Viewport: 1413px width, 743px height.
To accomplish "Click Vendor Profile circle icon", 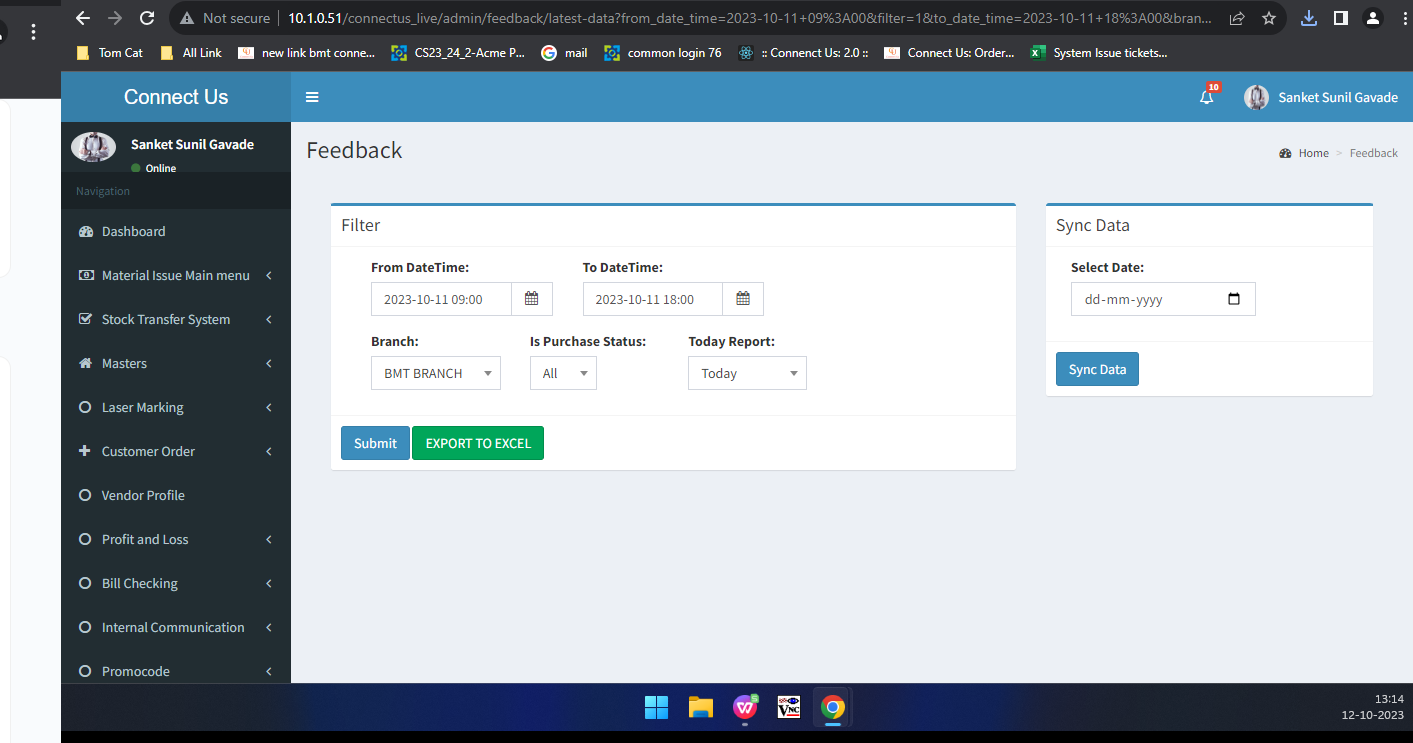I will coord(85,495).
